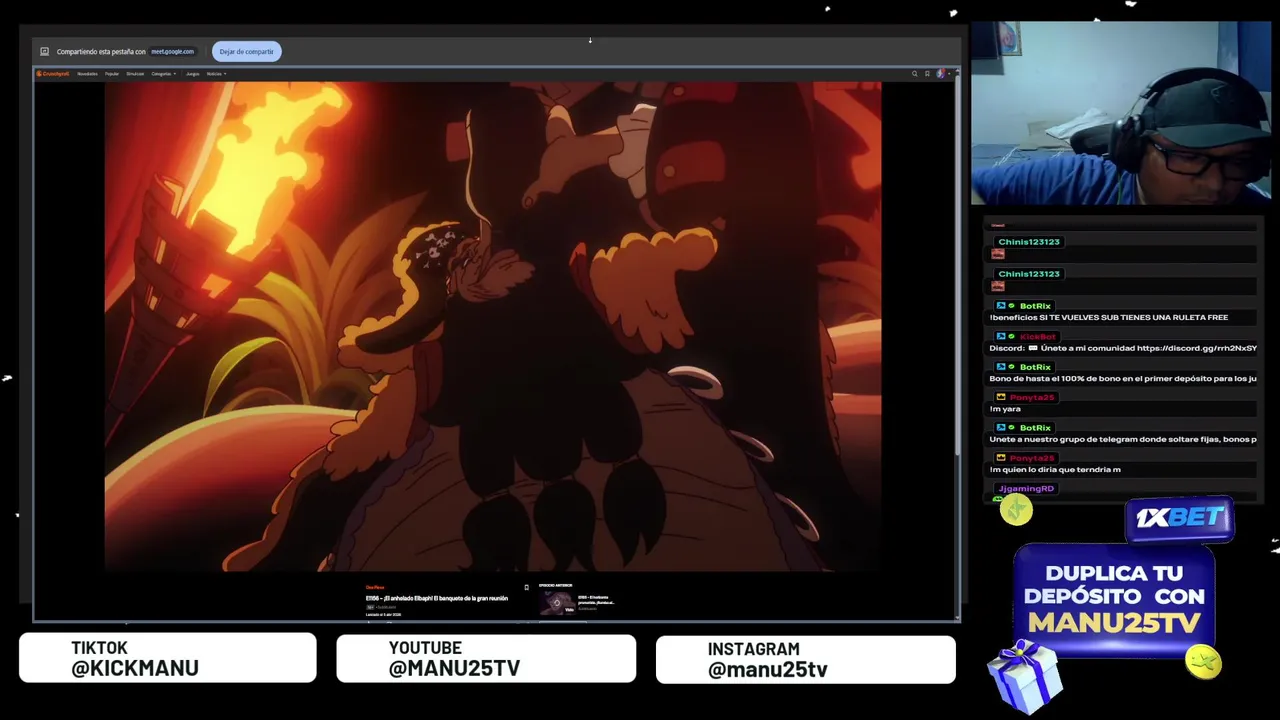
Task: Click the Dejar de compartir button
Action: point(246,51)
